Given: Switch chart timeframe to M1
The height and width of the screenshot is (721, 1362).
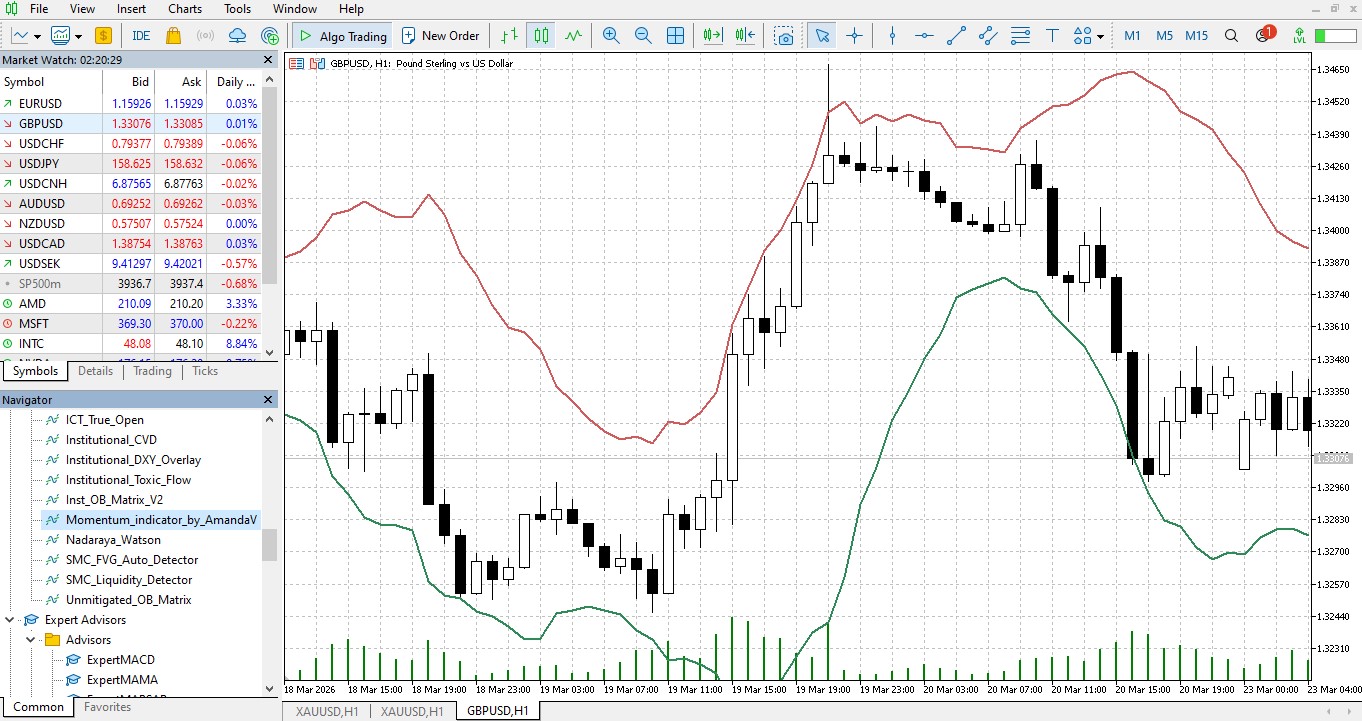Looking at the screenshot, I should [x=1132, y=36].
